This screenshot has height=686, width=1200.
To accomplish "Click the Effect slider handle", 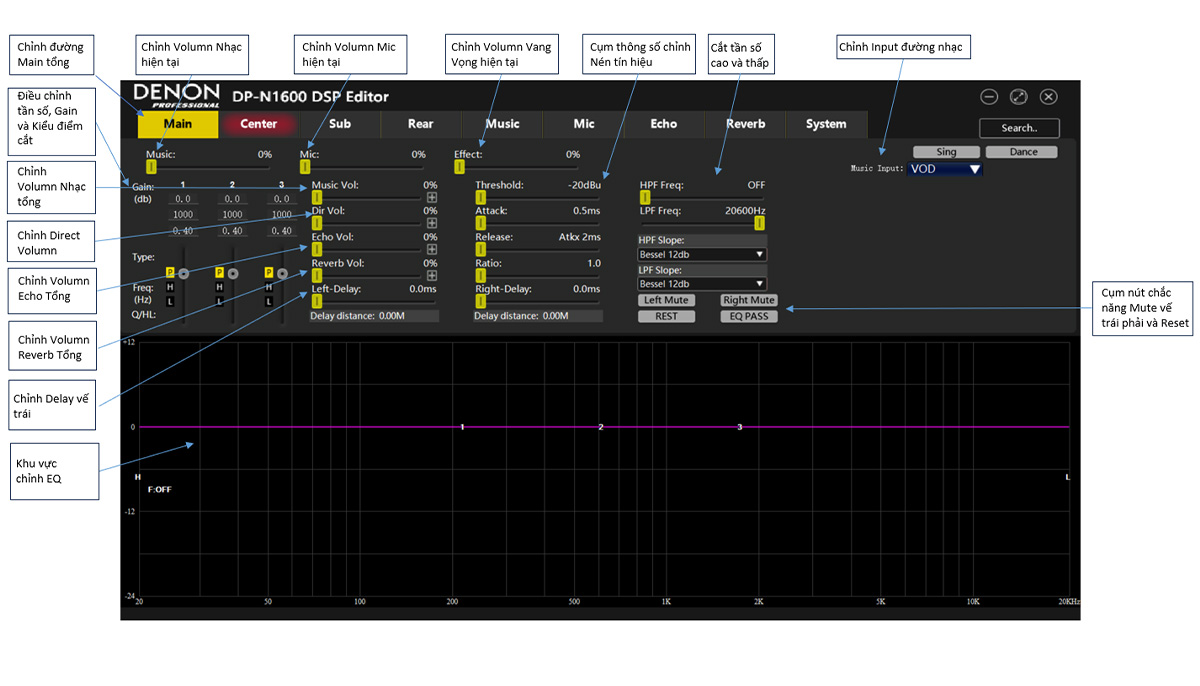I will 459,167.
